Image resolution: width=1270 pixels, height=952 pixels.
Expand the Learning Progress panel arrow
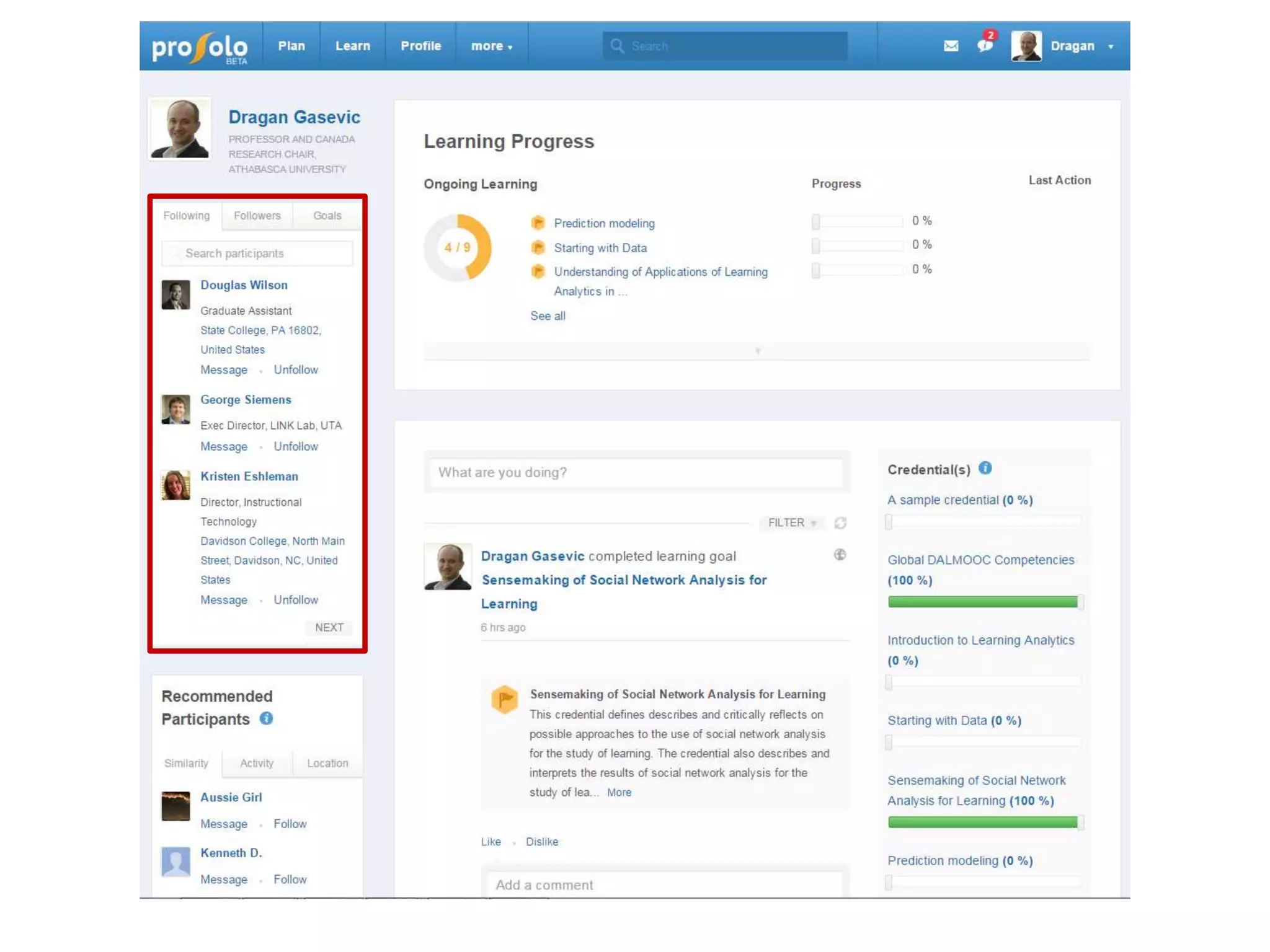(x=757, y=351)
